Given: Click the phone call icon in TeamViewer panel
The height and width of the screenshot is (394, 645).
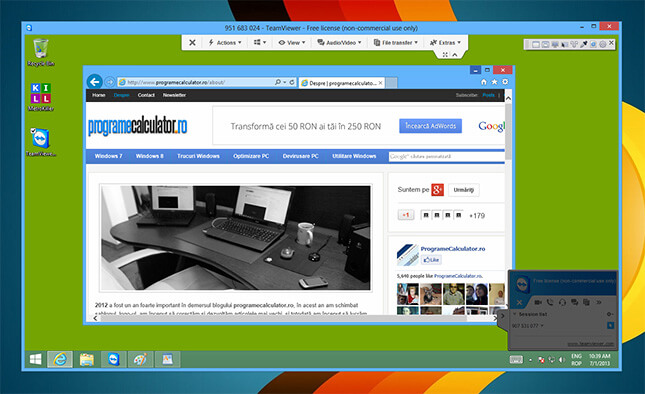Looking at the screenshot, I should [550, 302].
